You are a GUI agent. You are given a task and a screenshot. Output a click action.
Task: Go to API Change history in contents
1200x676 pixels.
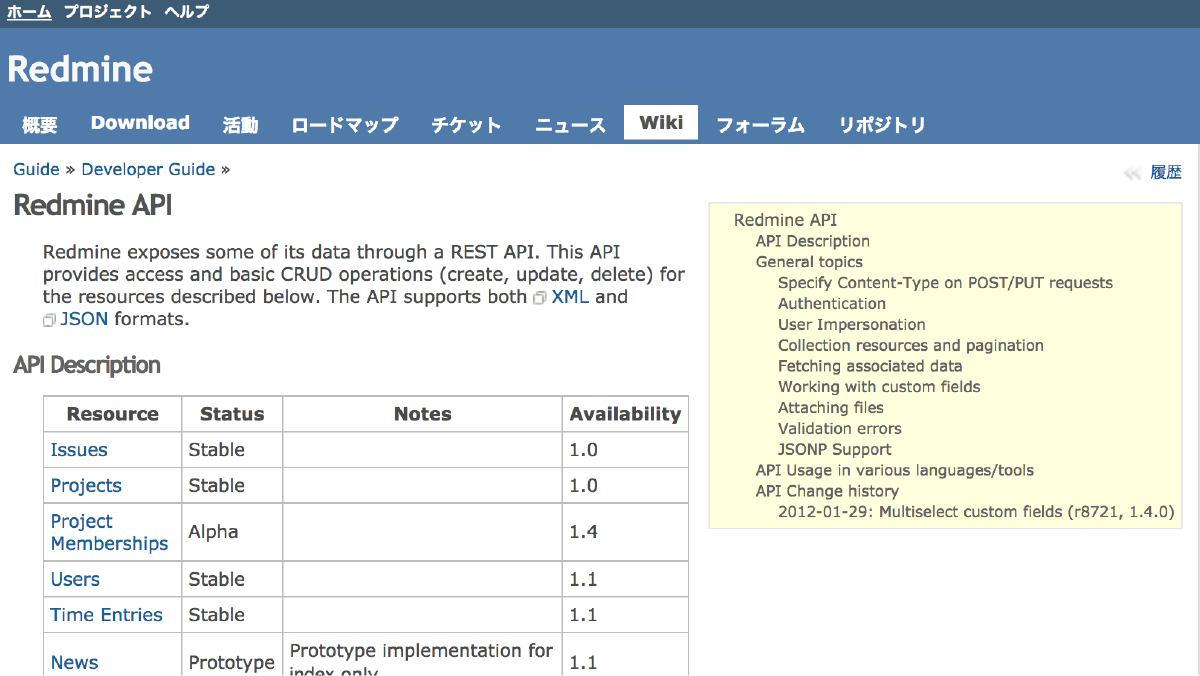827,492
